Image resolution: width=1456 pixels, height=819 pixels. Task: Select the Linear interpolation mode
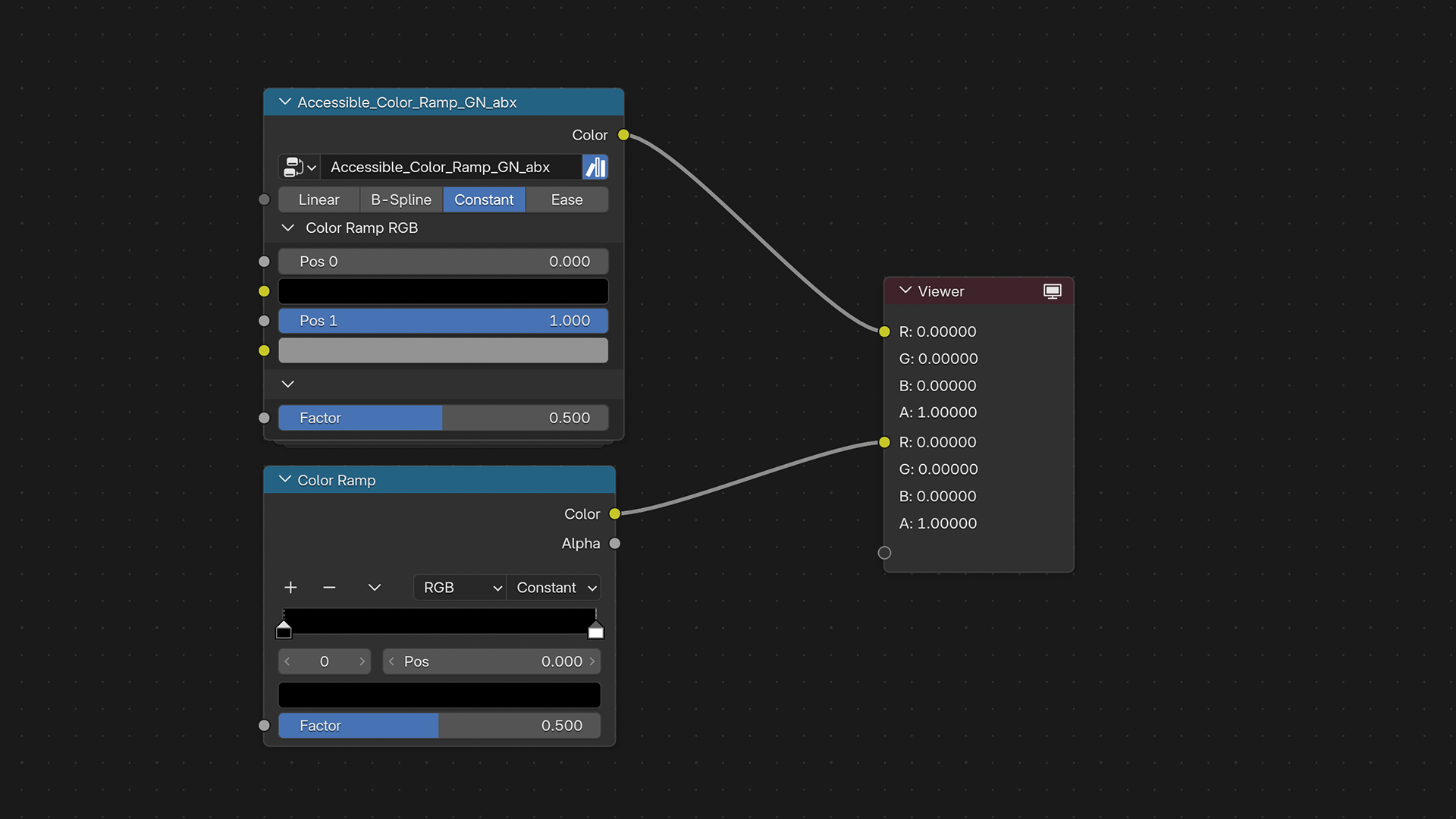[x=318, y=199]
